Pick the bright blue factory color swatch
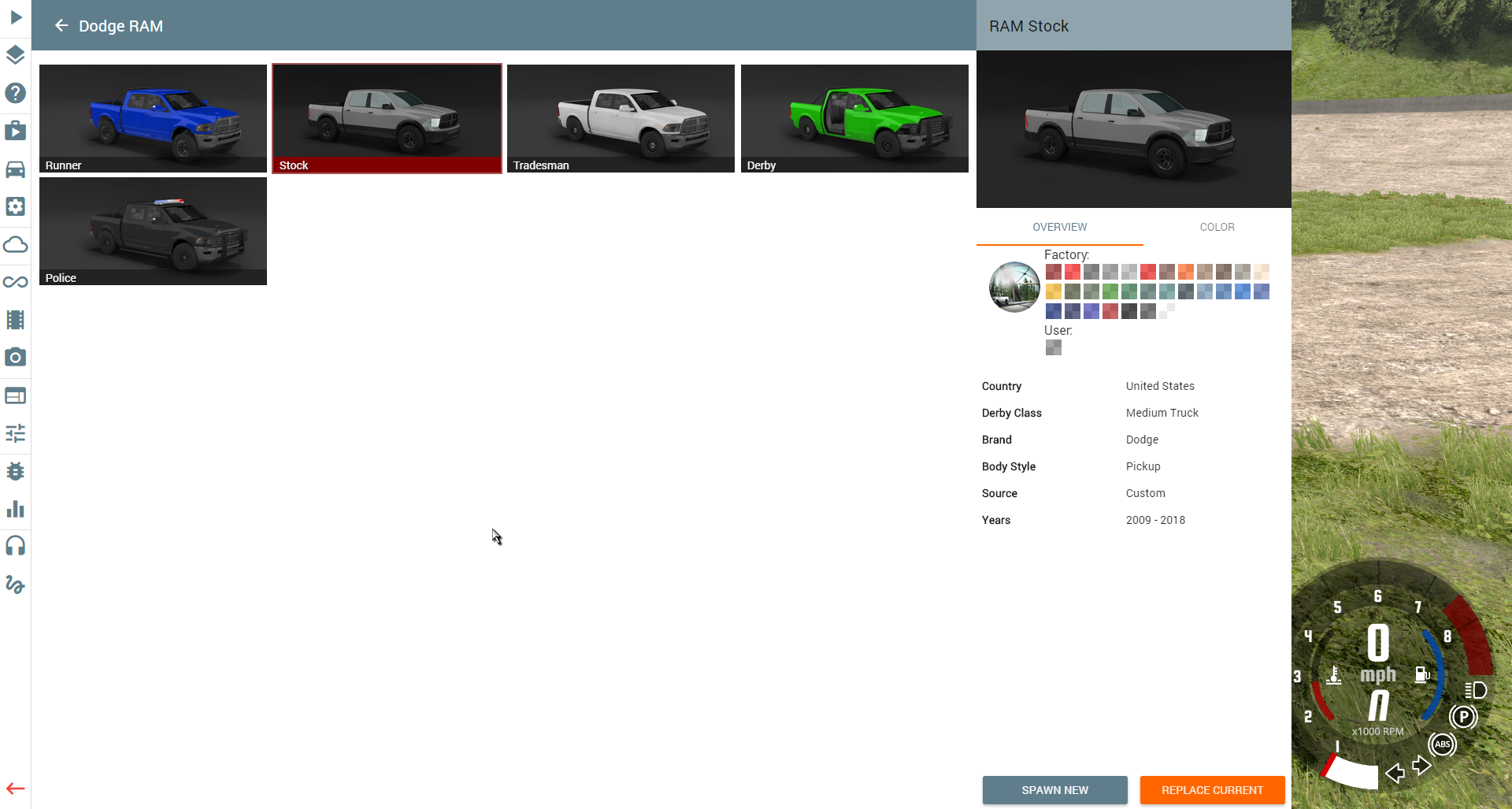 pyautogui.click(x=1243, y=291)
